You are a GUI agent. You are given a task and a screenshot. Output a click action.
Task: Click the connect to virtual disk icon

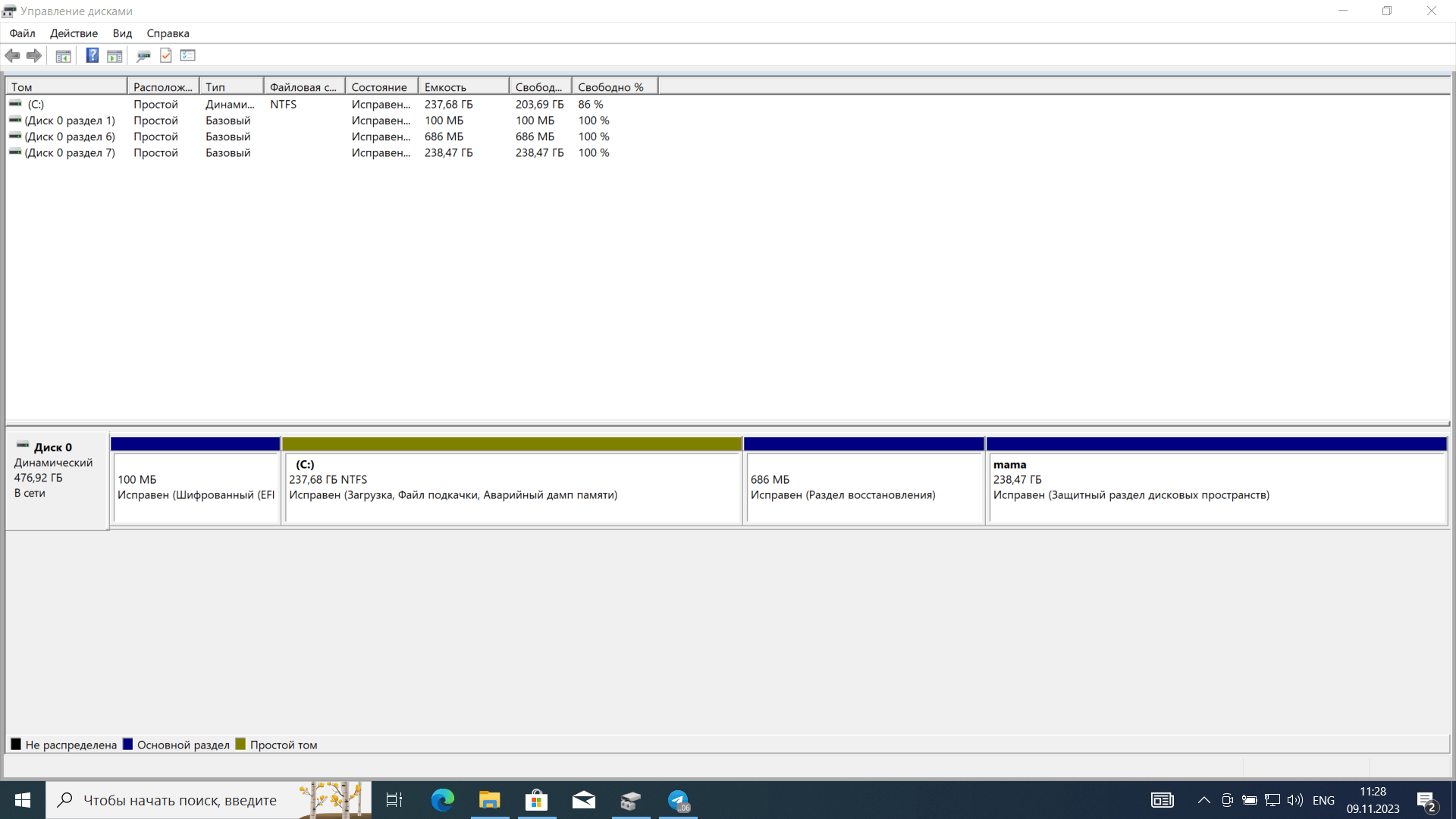(x=143, y=56)
